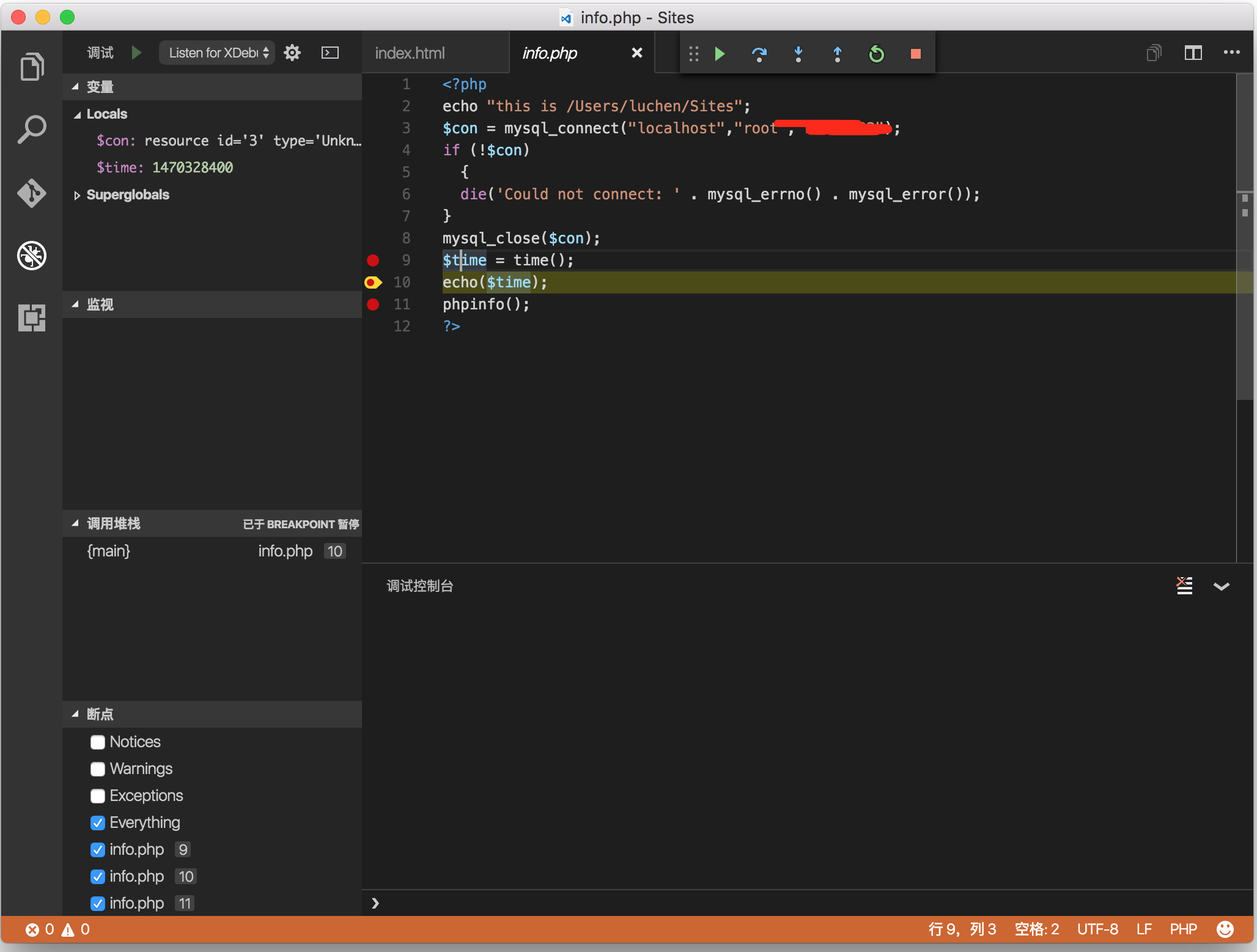Disable info.php line 10 breakpoint checkbox
This screenshot has height=952, width=1257.
(x=98, y=877)
